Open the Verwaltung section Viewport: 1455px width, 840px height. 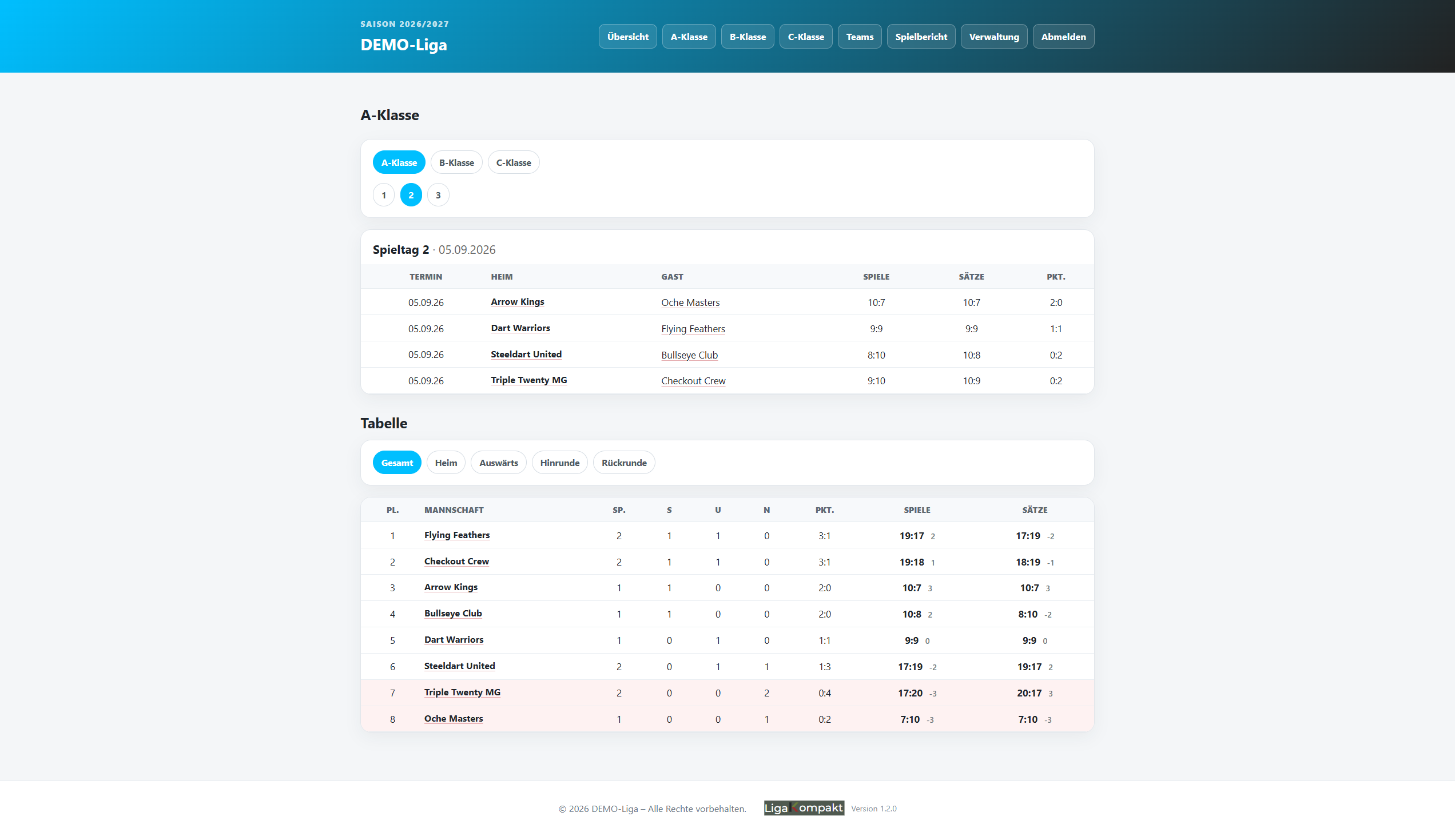[993, 37]
